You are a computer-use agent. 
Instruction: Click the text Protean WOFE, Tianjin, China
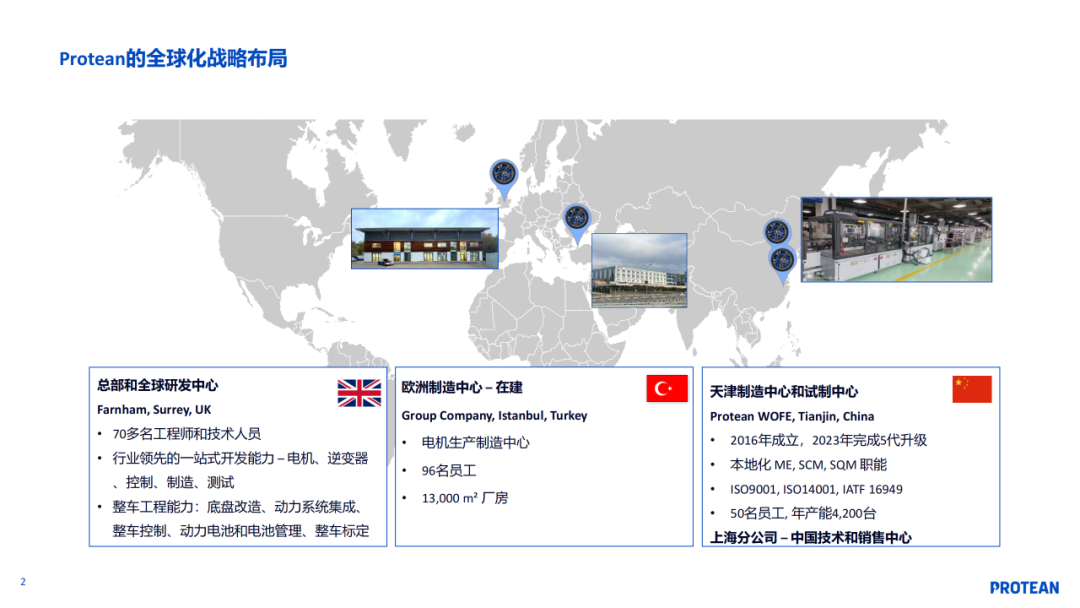pyautogui.click(x=792, y=417)
